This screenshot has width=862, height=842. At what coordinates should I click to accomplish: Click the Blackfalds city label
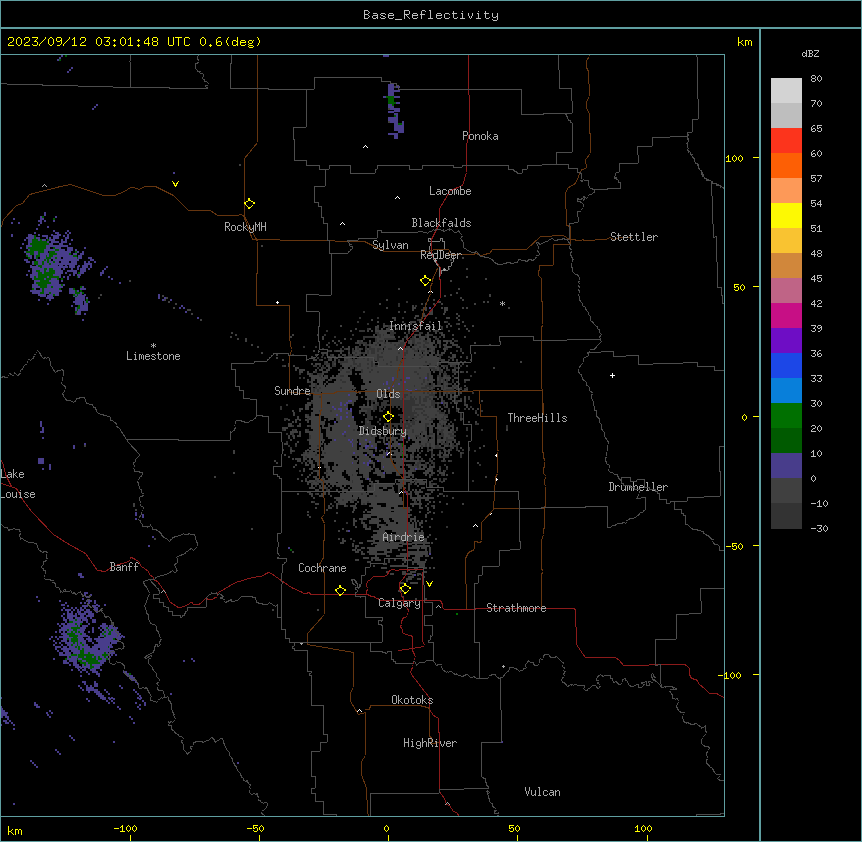coord(441,223)
